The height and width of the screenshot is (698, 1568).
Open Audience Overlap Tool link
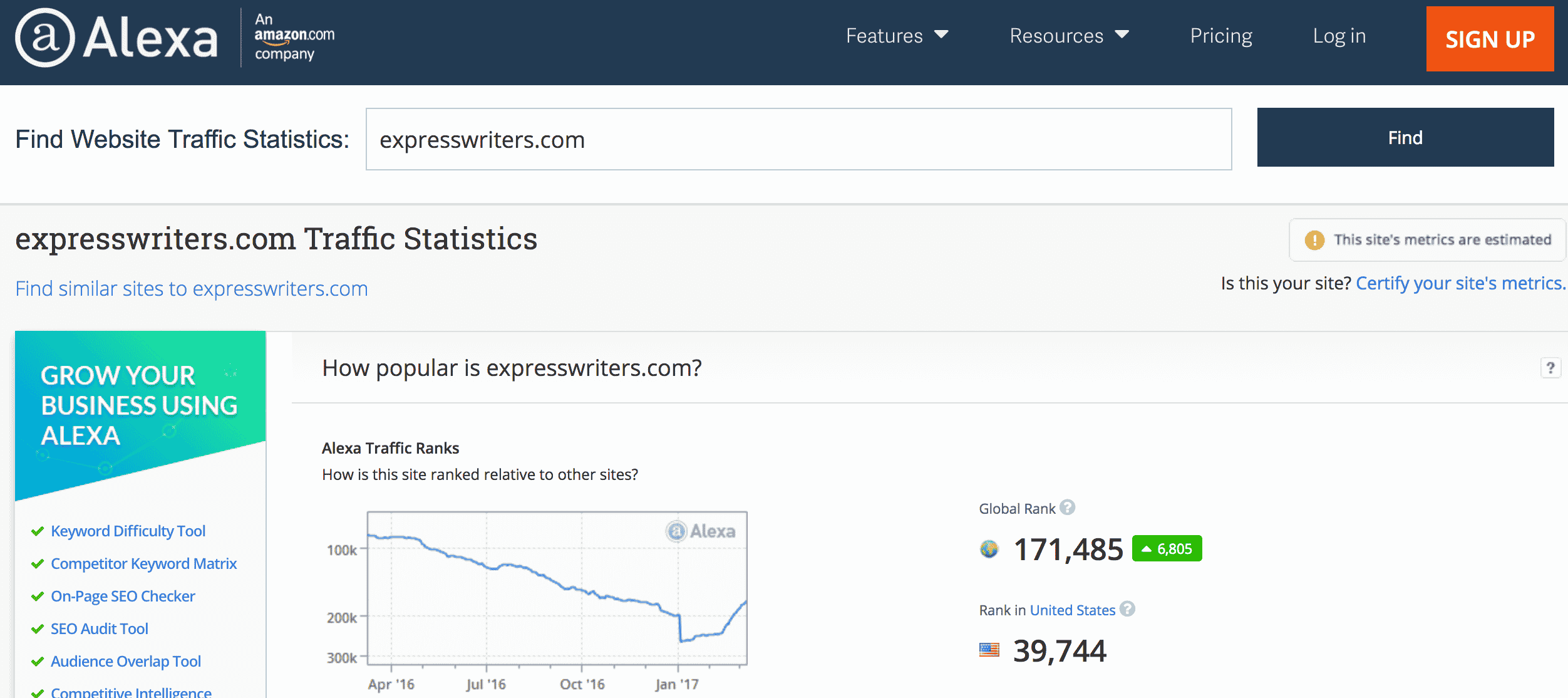coord(125,662)
